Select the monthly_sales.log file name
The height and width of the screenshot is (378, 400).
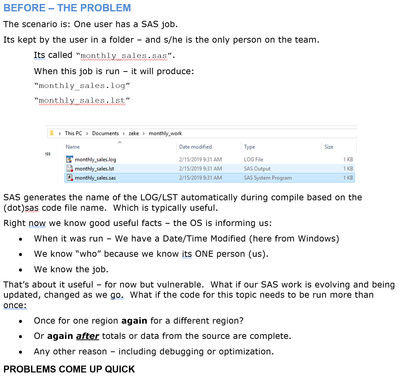point(95,160)
